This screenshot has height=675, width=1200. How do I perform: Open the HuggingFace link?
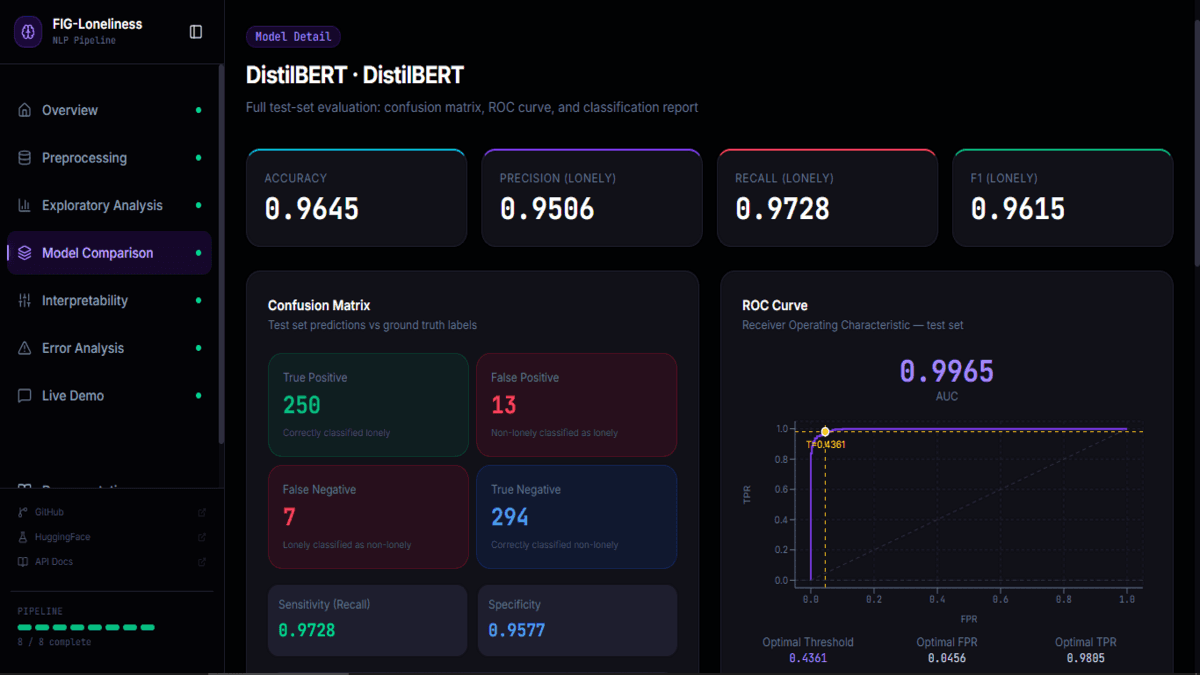point(112,537)
